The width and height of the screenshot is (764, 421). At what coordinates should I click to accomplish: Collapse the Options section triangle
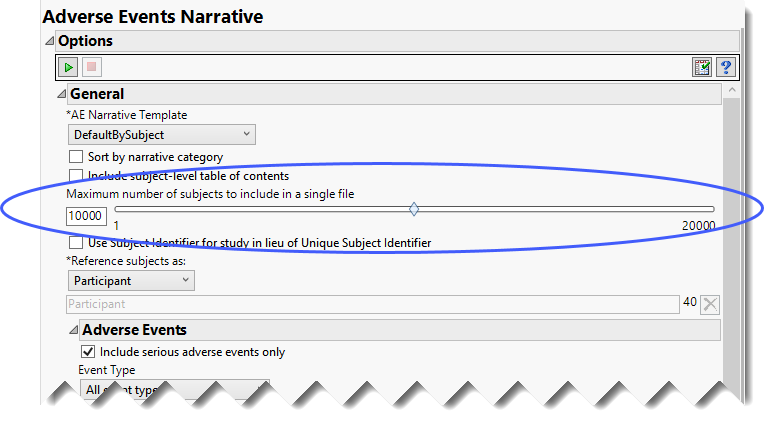[x=50, y=41]
